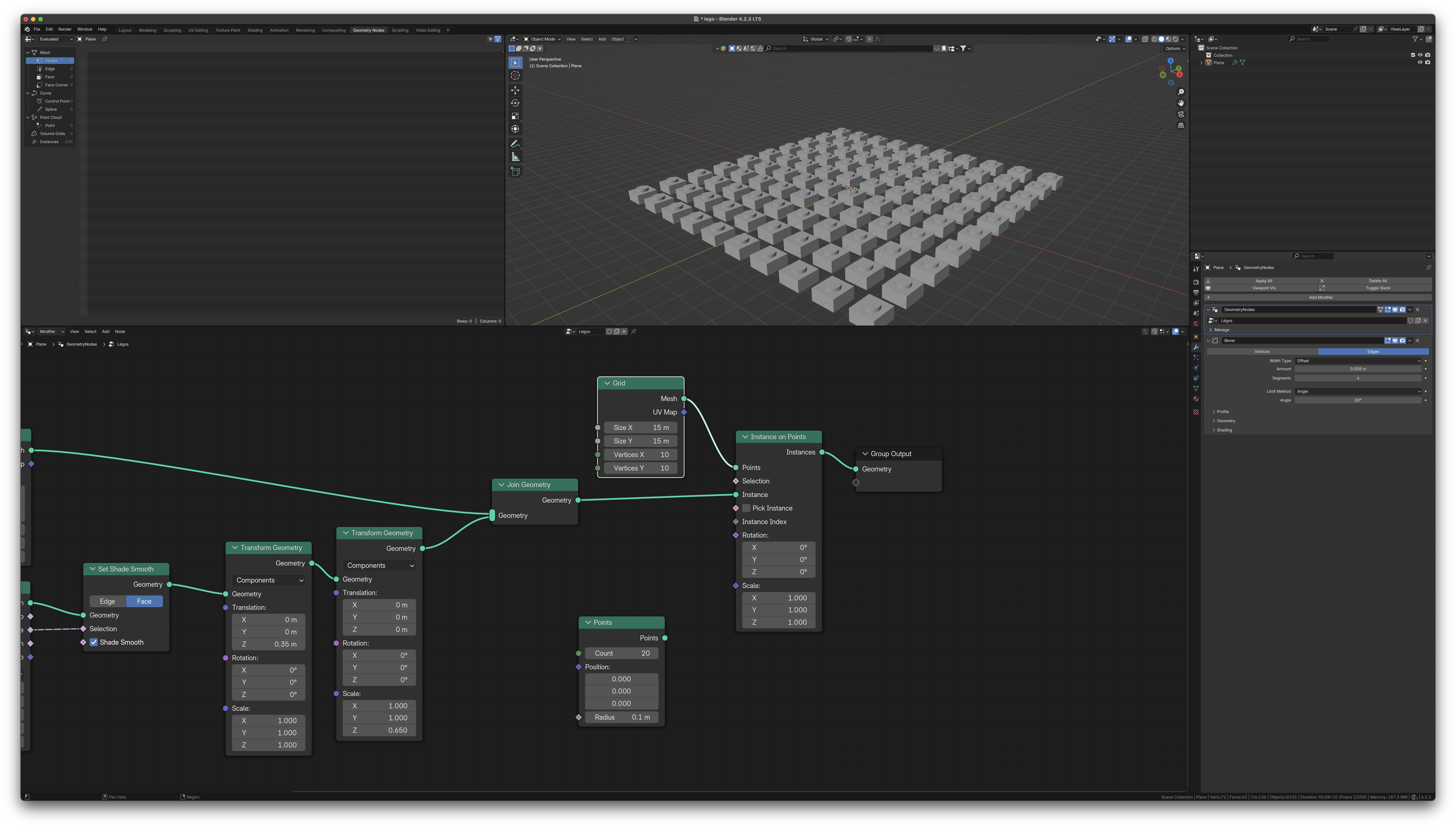Switch perspective/orthographic with the grid gizmo
The width and height of the screenshot is (1456, 828).
click(x=1181, y=125)
